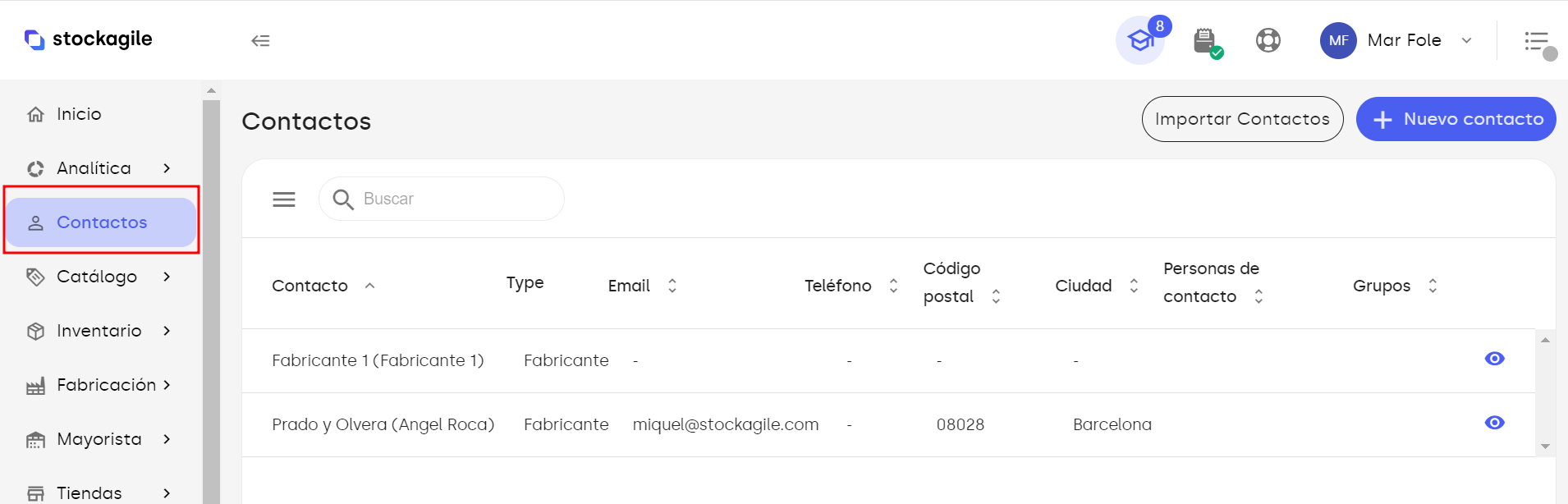Expand the Analítica menu chevron
The height and width of the screenshot is (504, 1568).
[167, 168]
